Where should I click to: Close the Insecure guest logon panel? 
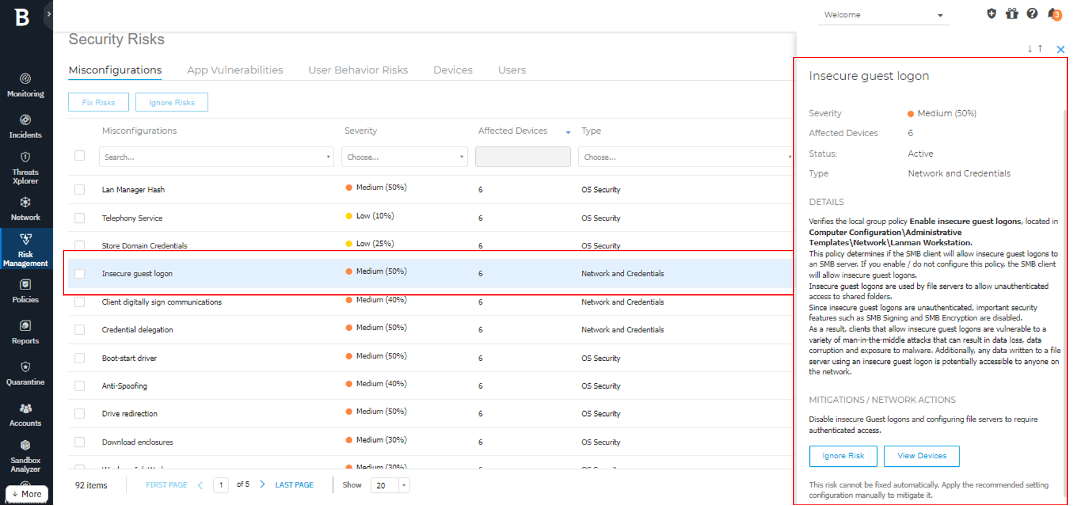tap(1061, 49)
